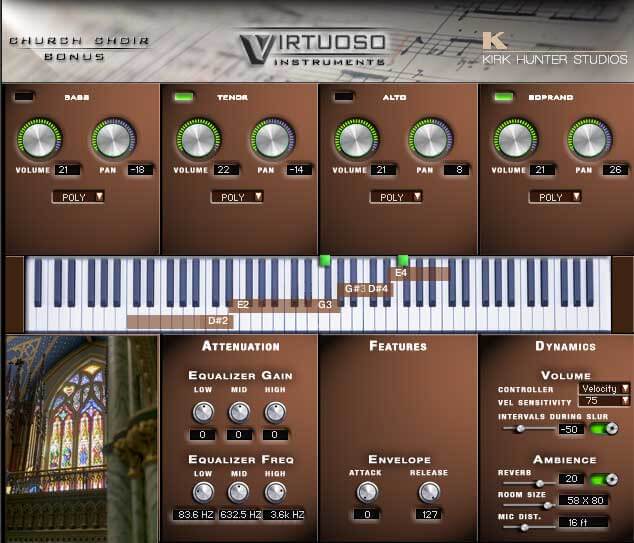Enable the Bass section power light

click(x=24, y=97)
